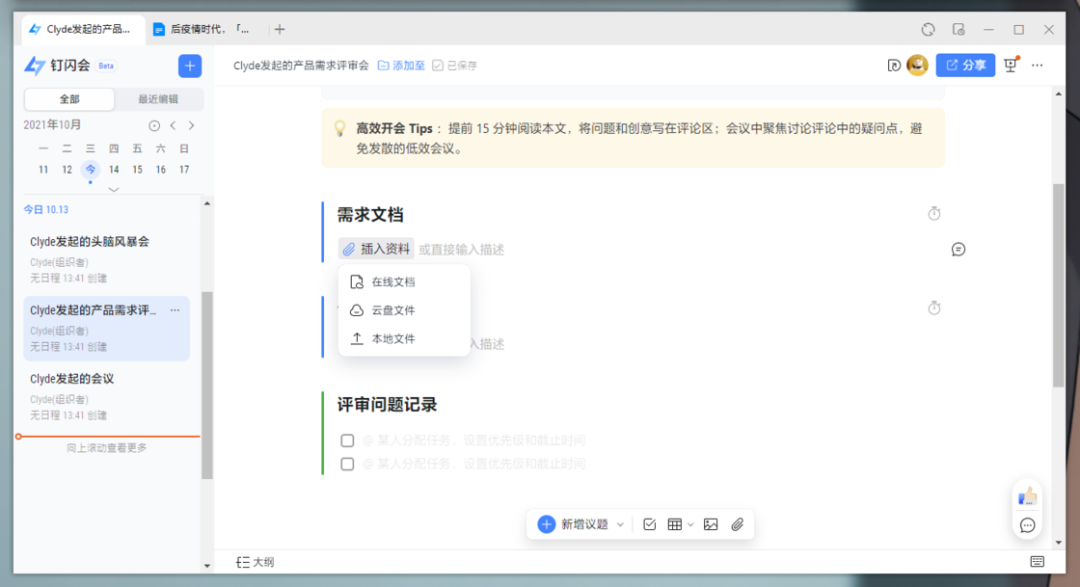Switch to the 最近编辑 tab
1080x587 pixels.
pos(158,99)
